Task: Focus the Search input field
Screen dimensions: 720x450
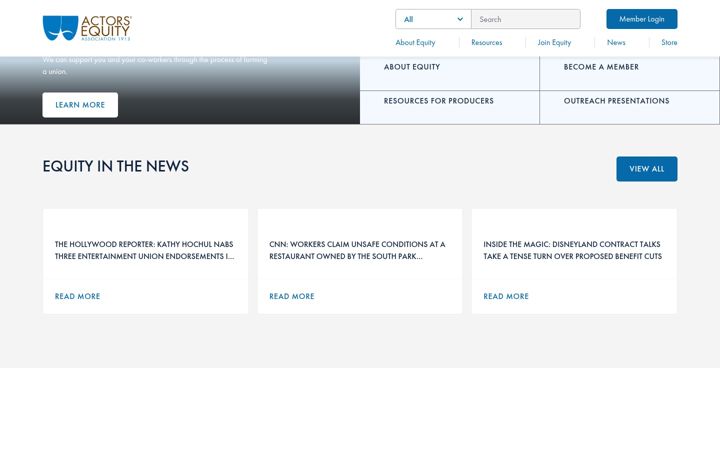Action: 526,19
